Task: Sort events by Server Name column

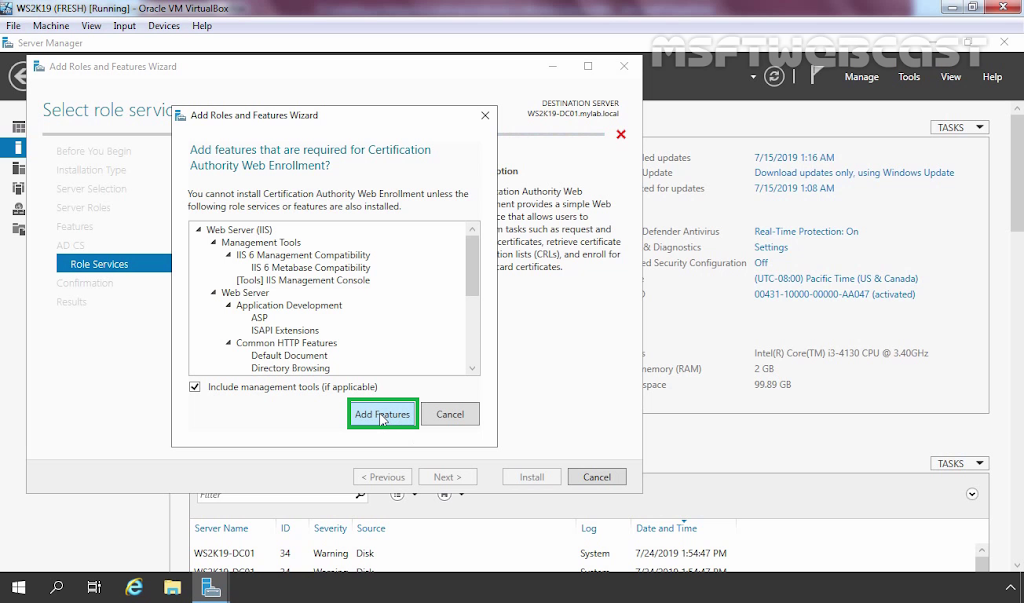Action: click(x=221, y=528)
